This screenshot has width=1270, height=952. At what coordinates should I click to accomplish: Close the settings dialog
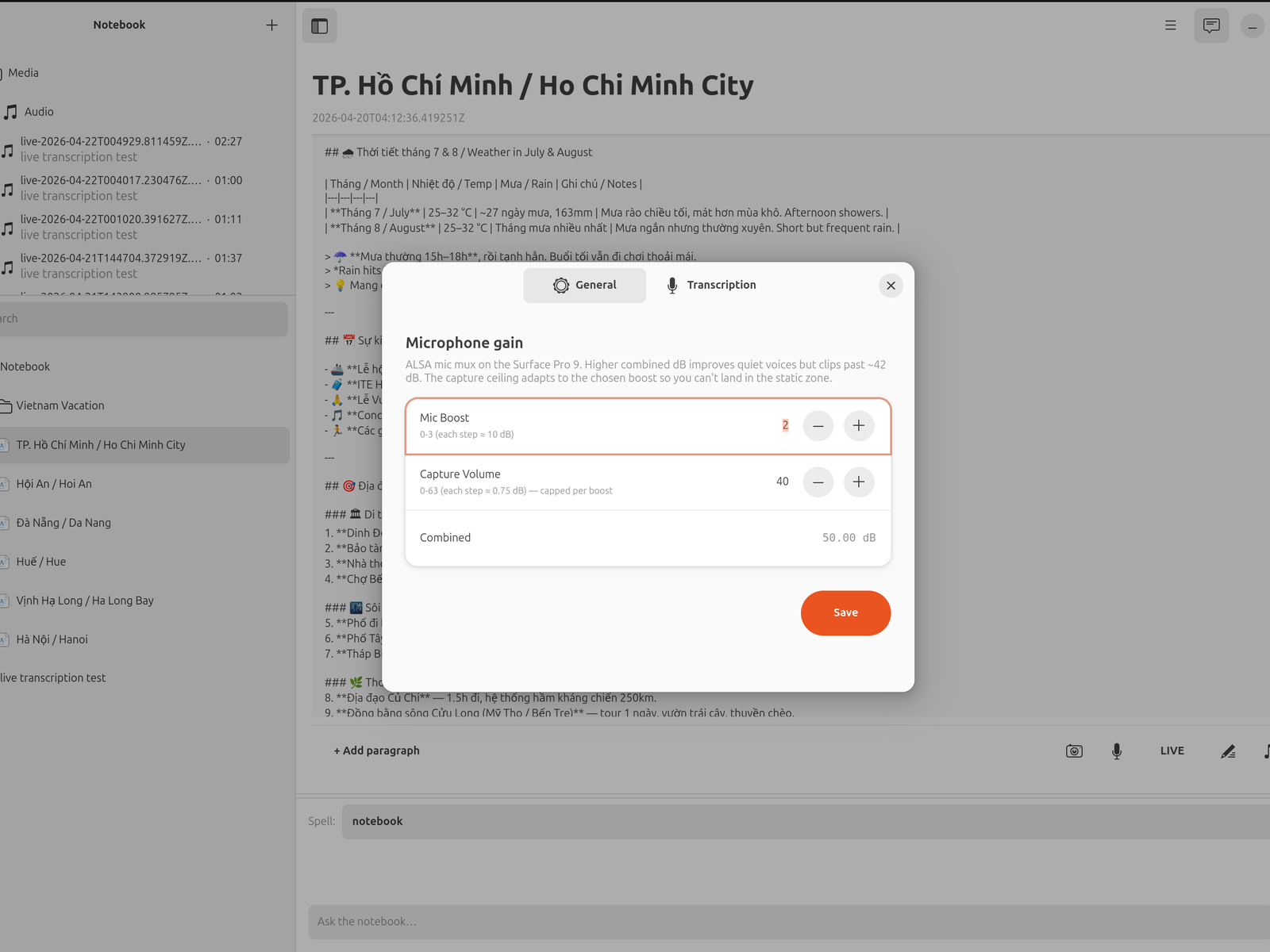891,286
